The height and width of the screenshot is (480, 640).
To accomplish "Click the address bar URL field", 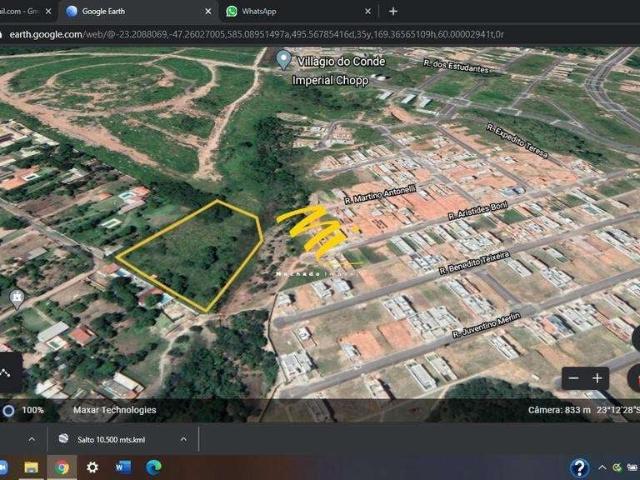I will pyautogui.click(x=300, y=33).
